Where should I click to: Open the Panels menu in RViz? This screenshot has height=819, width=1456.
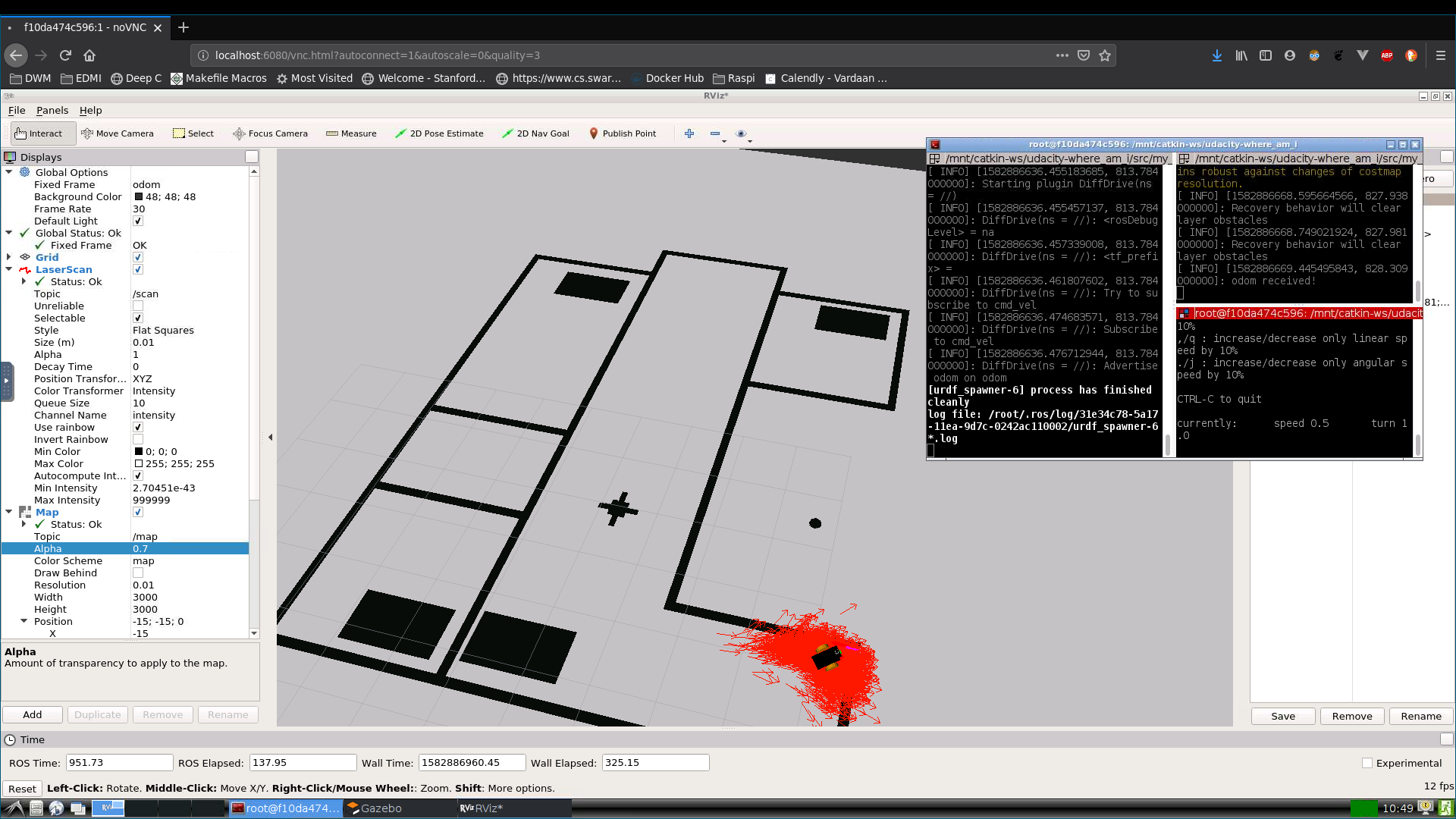pos(52,110)
